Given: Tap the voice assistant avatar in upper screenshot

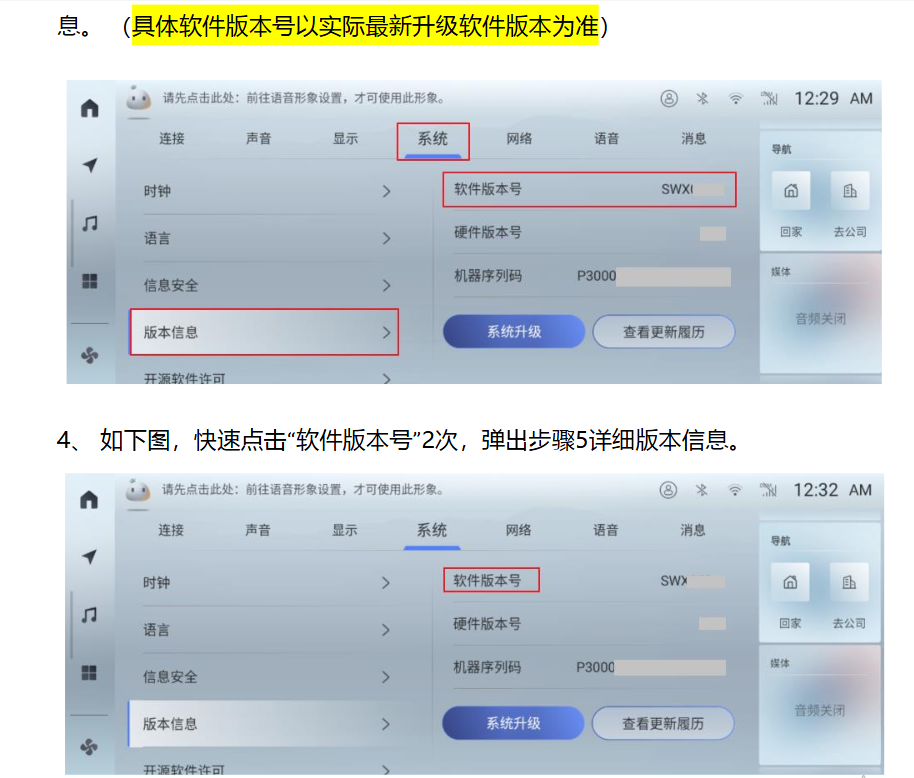Looking at the screenshot, I should pyautogui.click(x=139, y=98).
